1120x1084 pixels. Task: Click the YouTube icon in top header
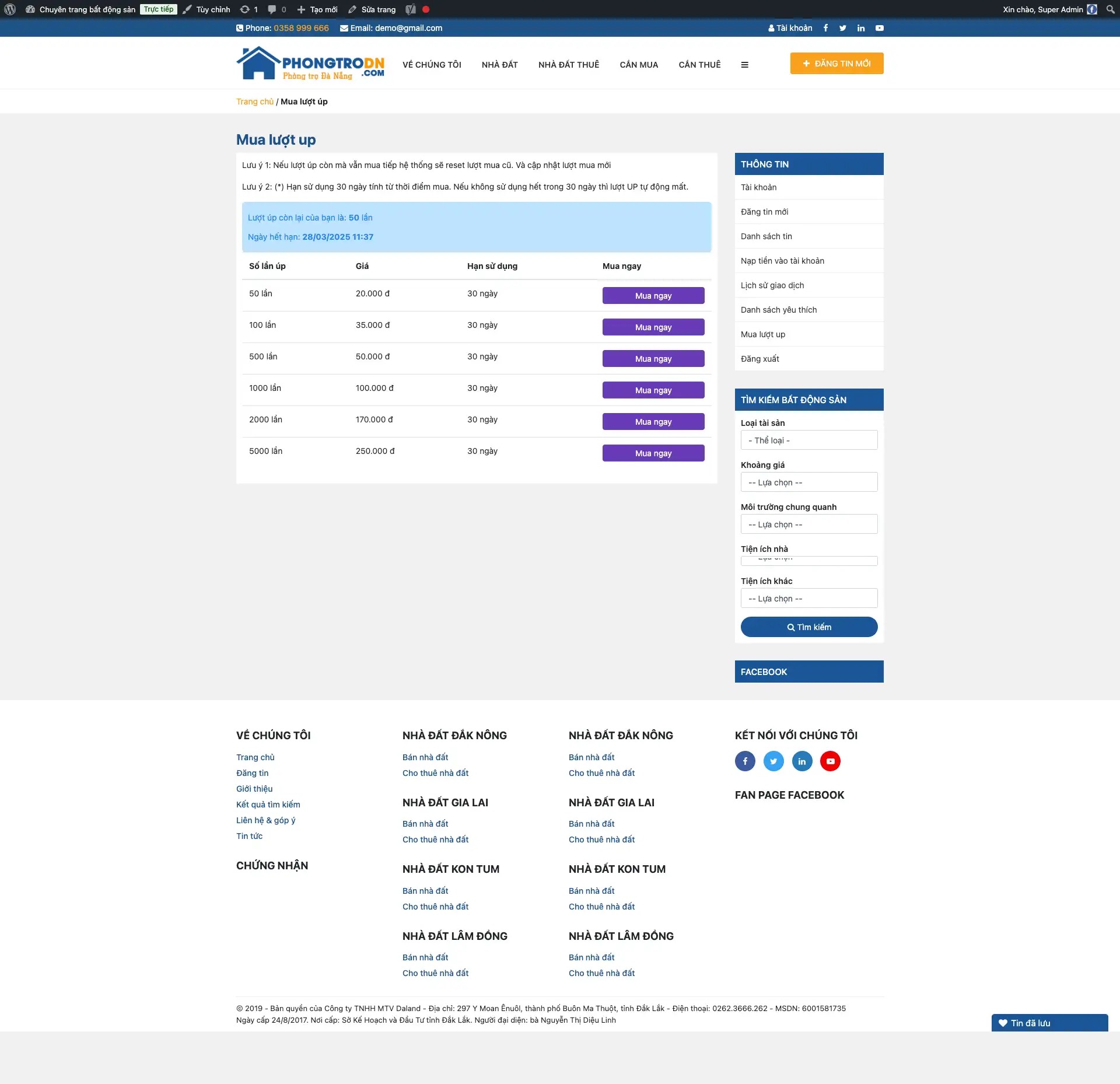tap(879, 28)
